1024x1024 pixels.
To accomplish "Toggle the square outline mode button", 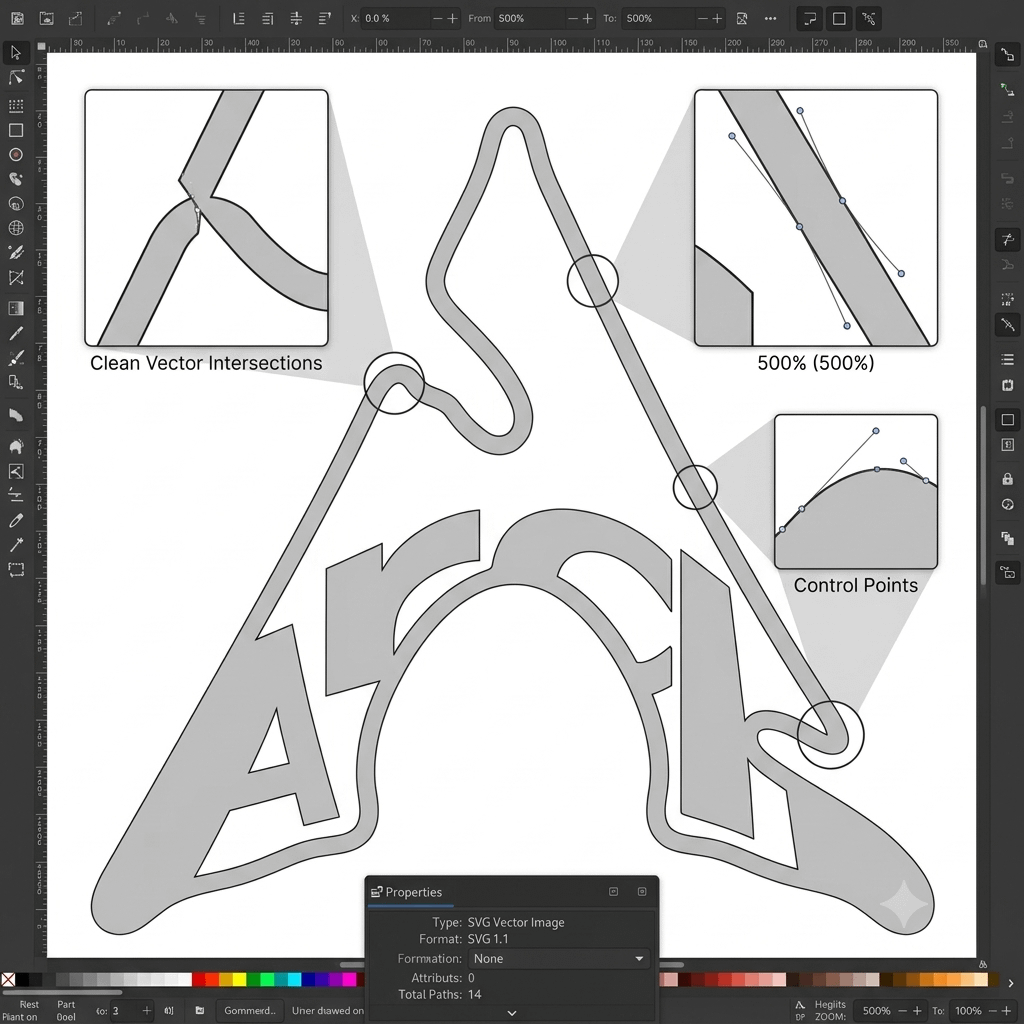I will 839,18.
